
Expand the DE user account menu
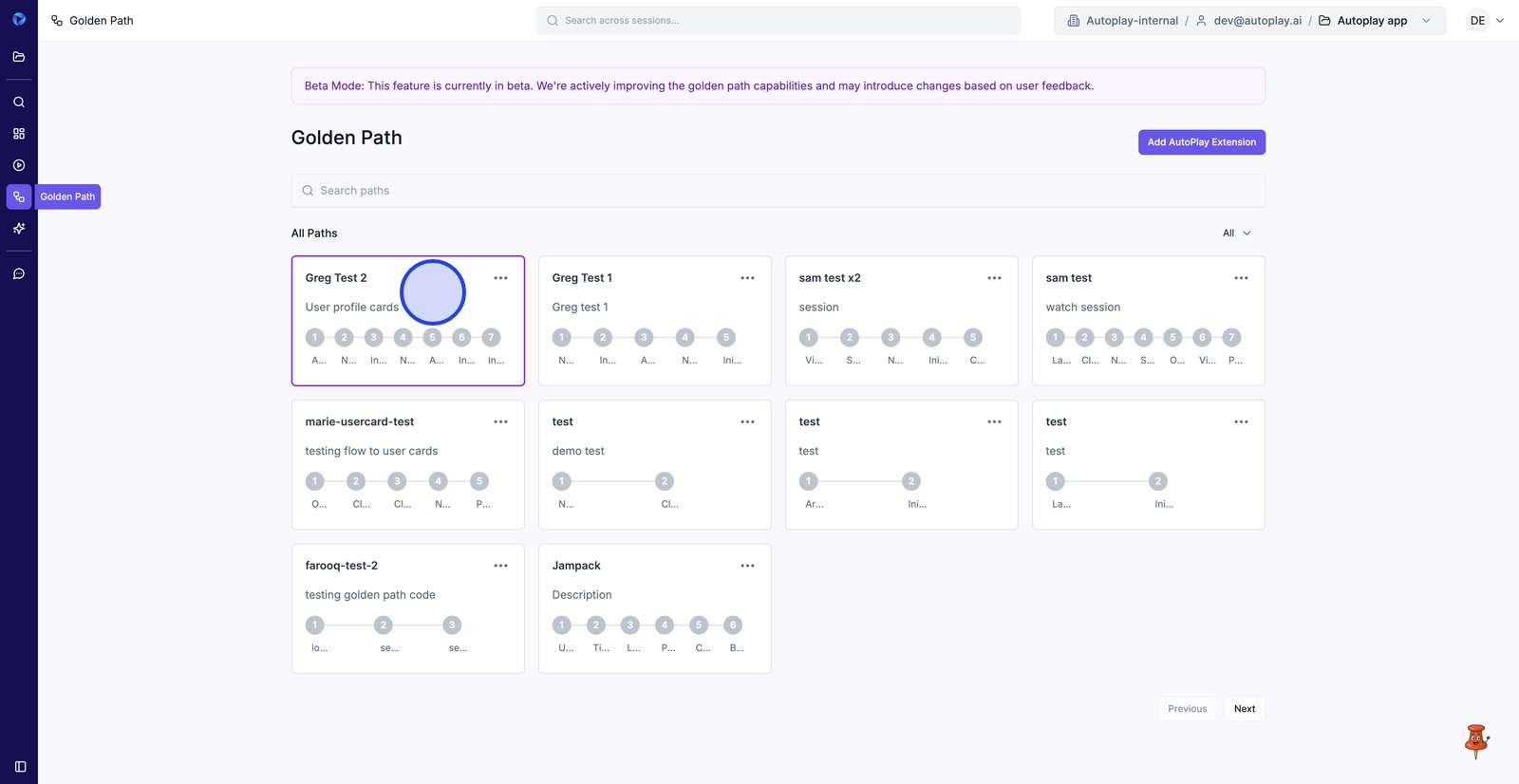1486,21
